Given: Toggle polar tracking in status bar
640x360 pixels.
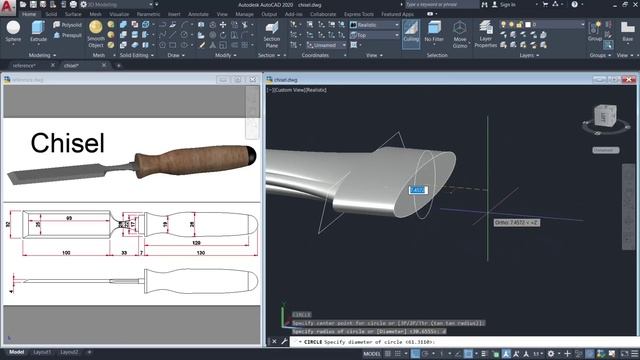Looking at the screenshot, I should [x=425, y=353].
